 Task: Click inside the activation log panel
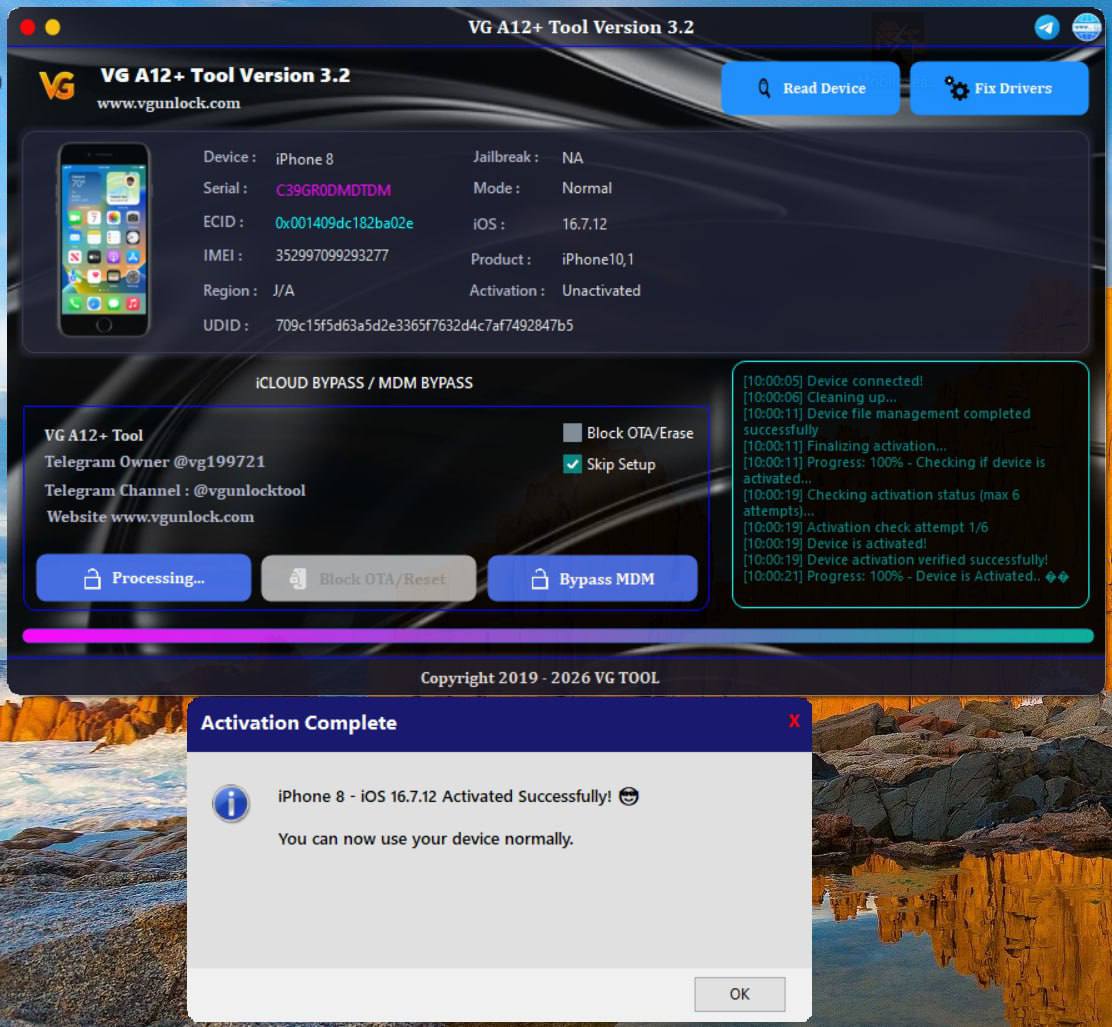[x=910, y=485]
